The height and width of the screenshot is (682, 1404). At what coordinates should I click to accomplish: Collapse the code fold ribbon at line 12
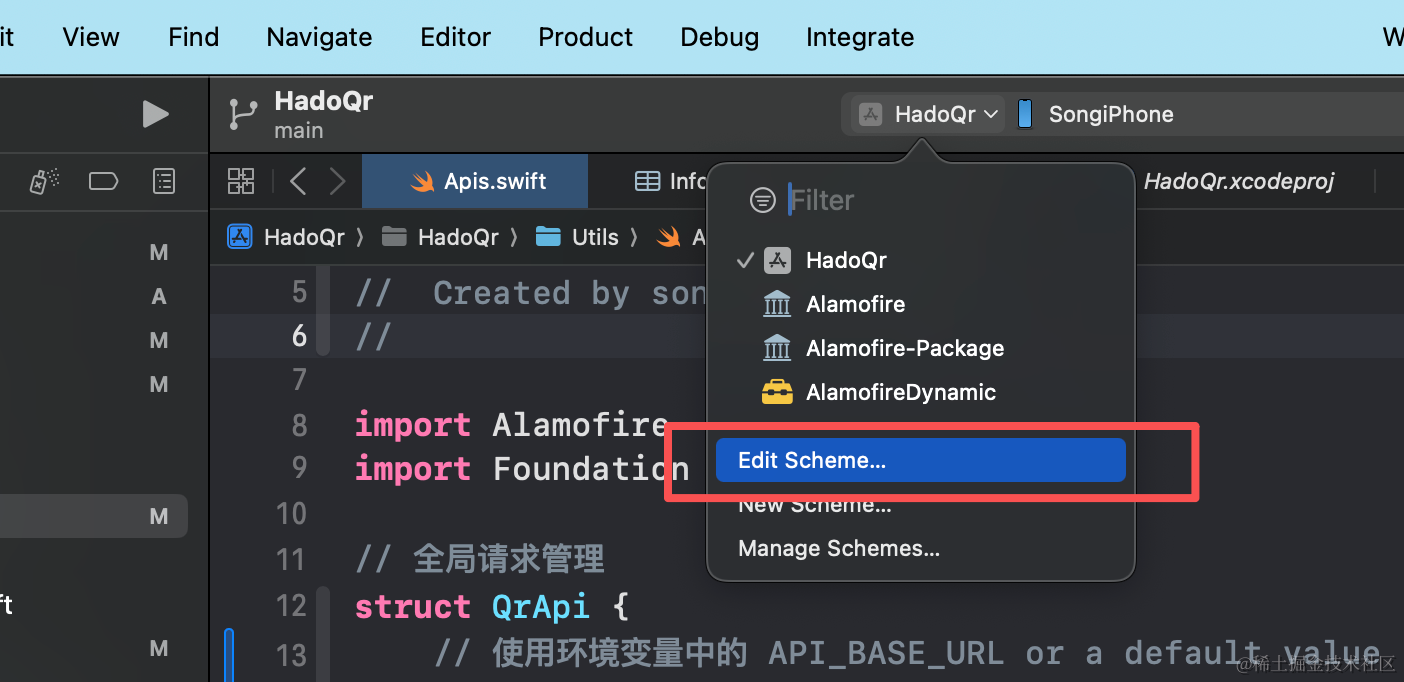pyautogui.click(x=322, y=633)
